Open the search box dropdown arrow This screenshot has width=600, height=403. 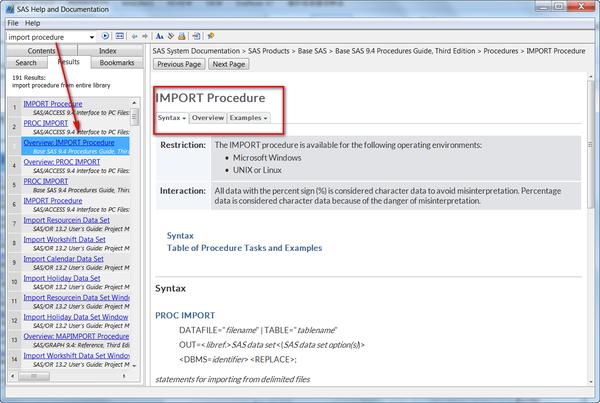pos(92,37)
